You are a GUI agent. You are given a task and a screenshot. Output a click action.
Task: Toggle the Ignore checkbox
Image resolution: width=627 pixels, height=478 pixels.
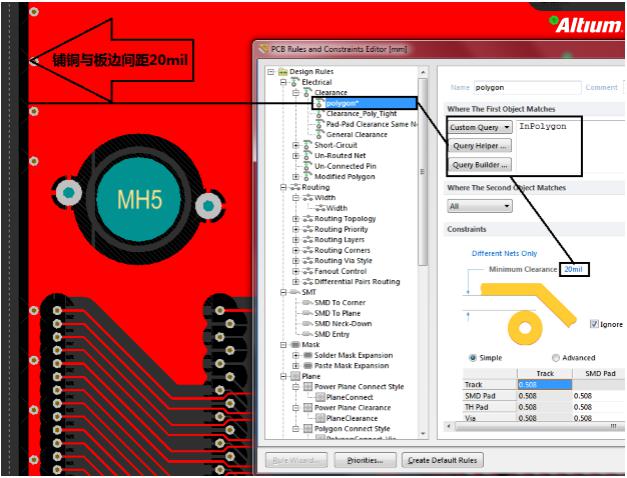tap(594, 324)
